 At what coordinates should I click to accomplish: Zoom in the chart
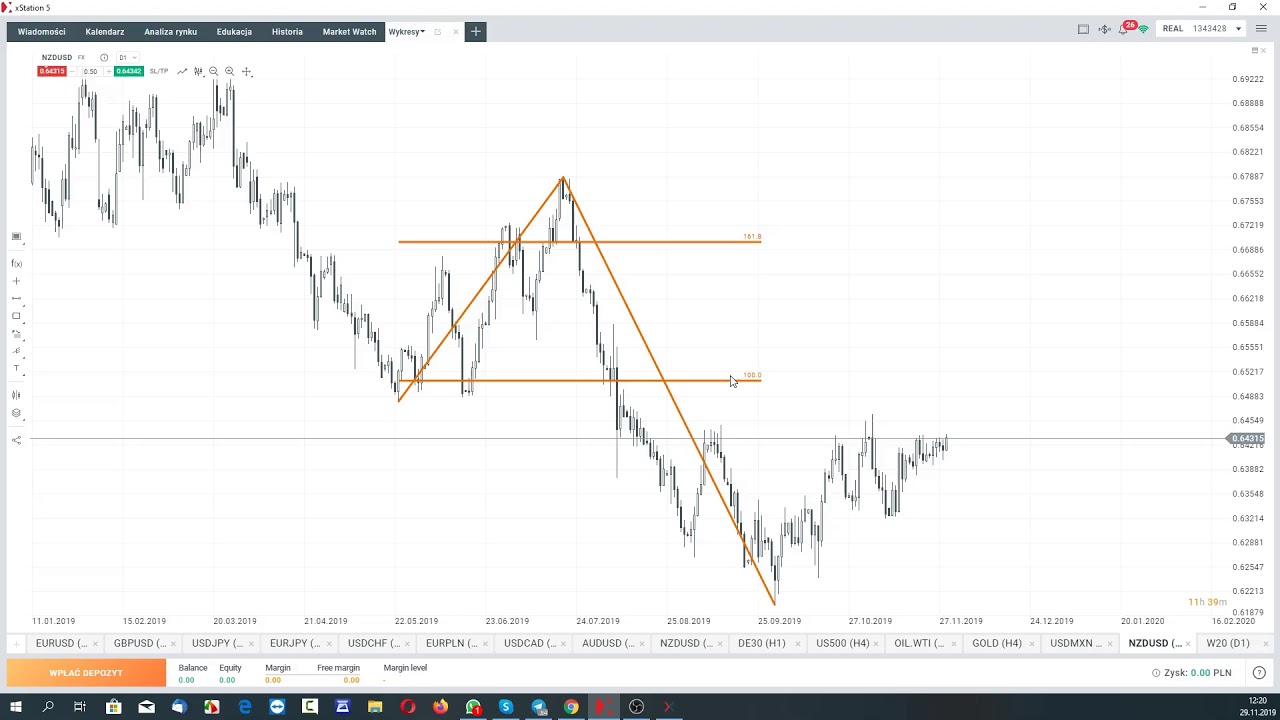click(x=230, y=72)
